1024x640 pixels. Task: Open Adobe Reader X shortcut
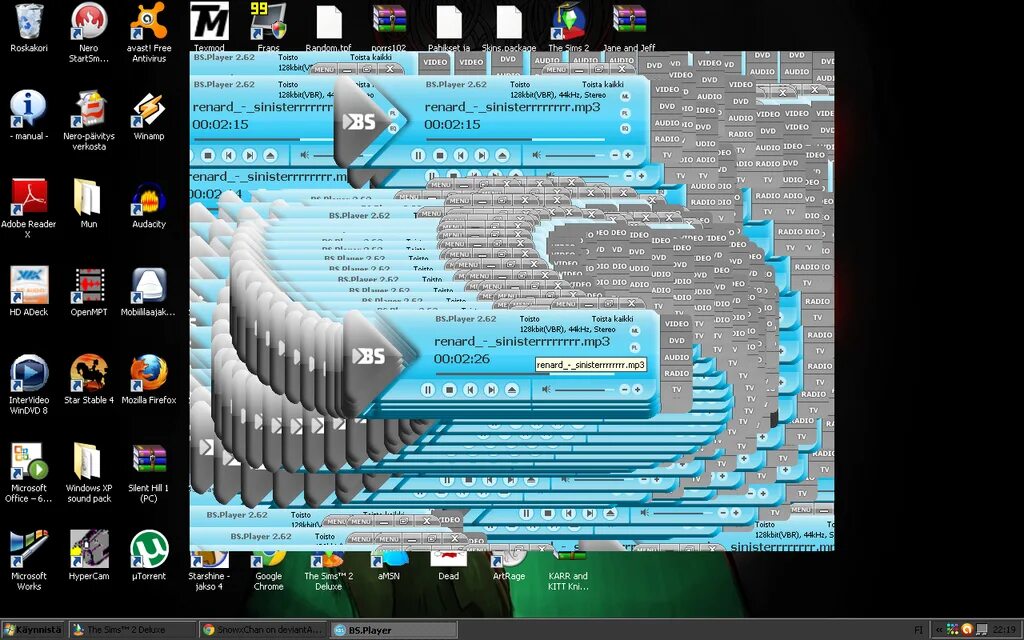29,208
